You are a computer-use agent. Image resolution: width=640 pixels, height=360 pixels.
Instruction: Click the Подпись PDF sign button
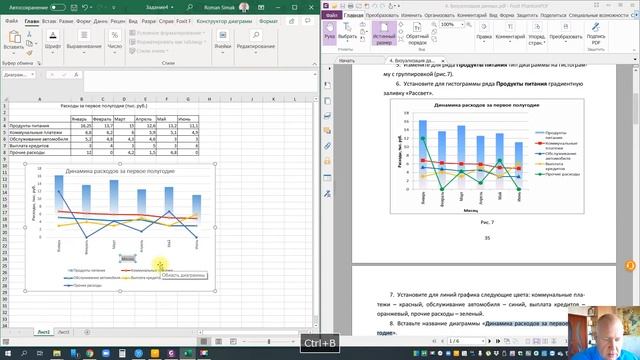(596, 34)
